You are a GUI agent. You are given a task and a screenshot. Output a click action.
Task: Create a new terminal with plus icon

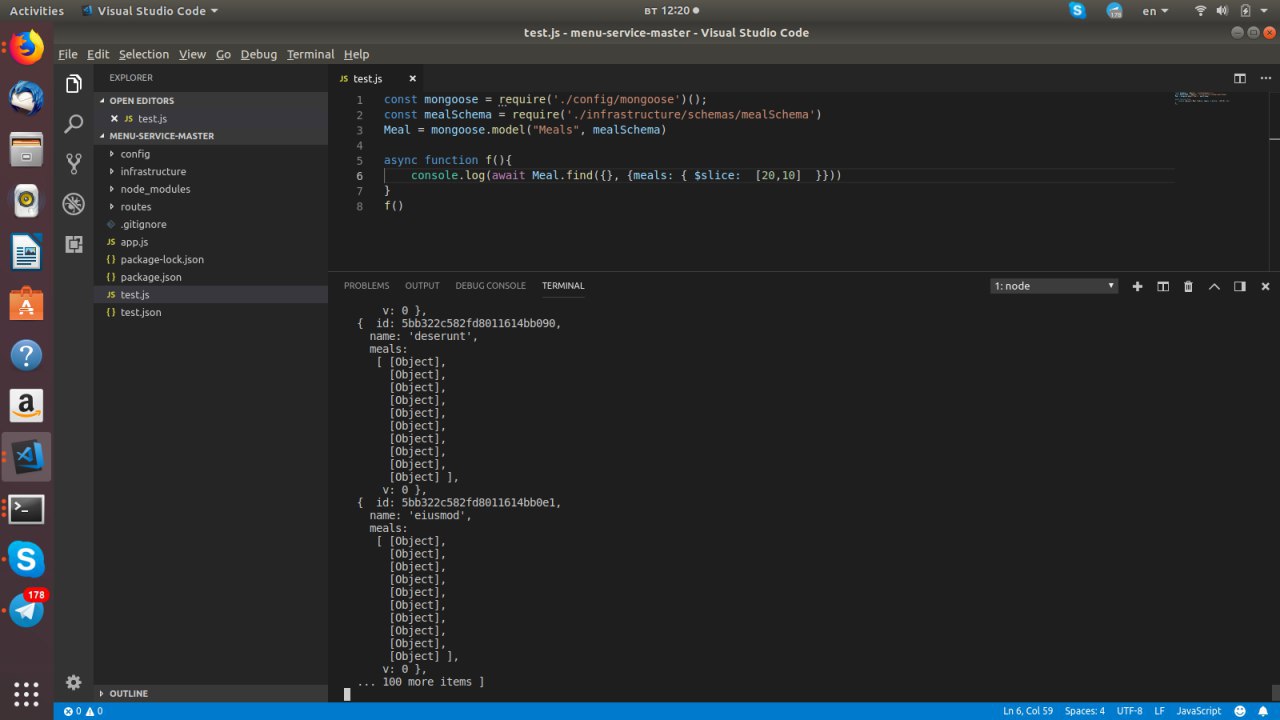click(1137, 286)
